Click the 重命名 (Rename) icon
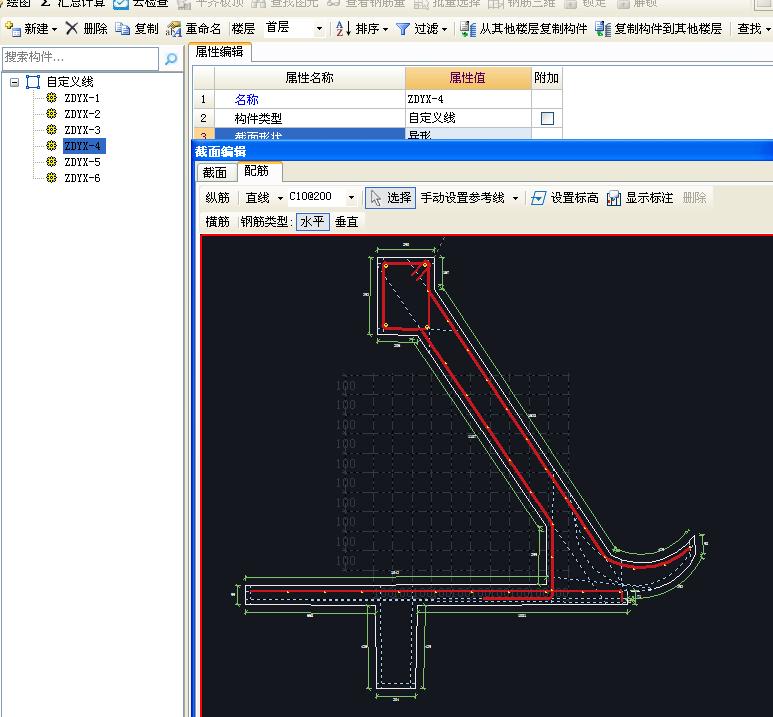Image resolution: width=773 pixels, height=717 pixels. 174,29
